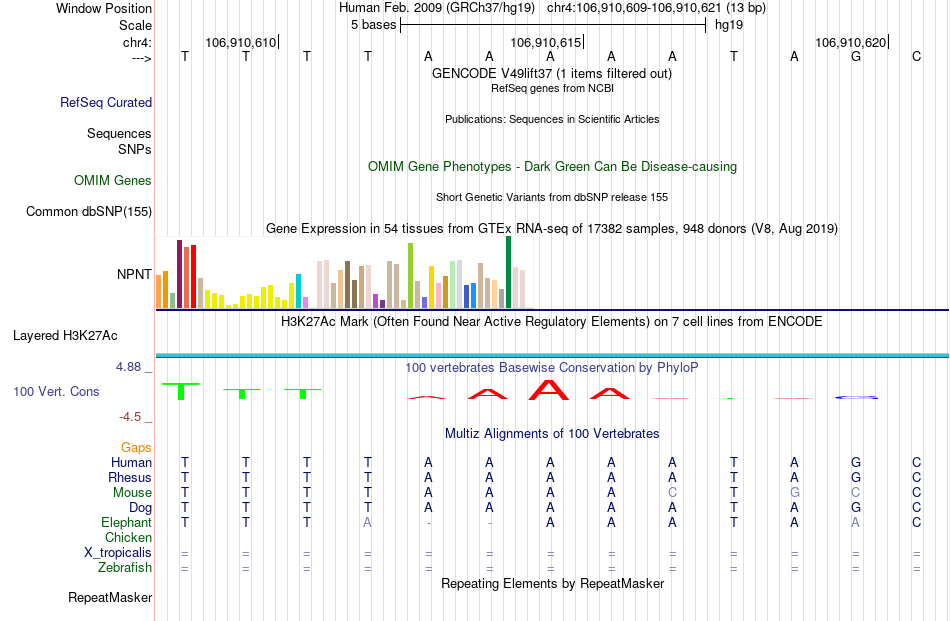Click the 106,910,620 position marker
The width and height of the screenshot is (950, 621).
851,42
